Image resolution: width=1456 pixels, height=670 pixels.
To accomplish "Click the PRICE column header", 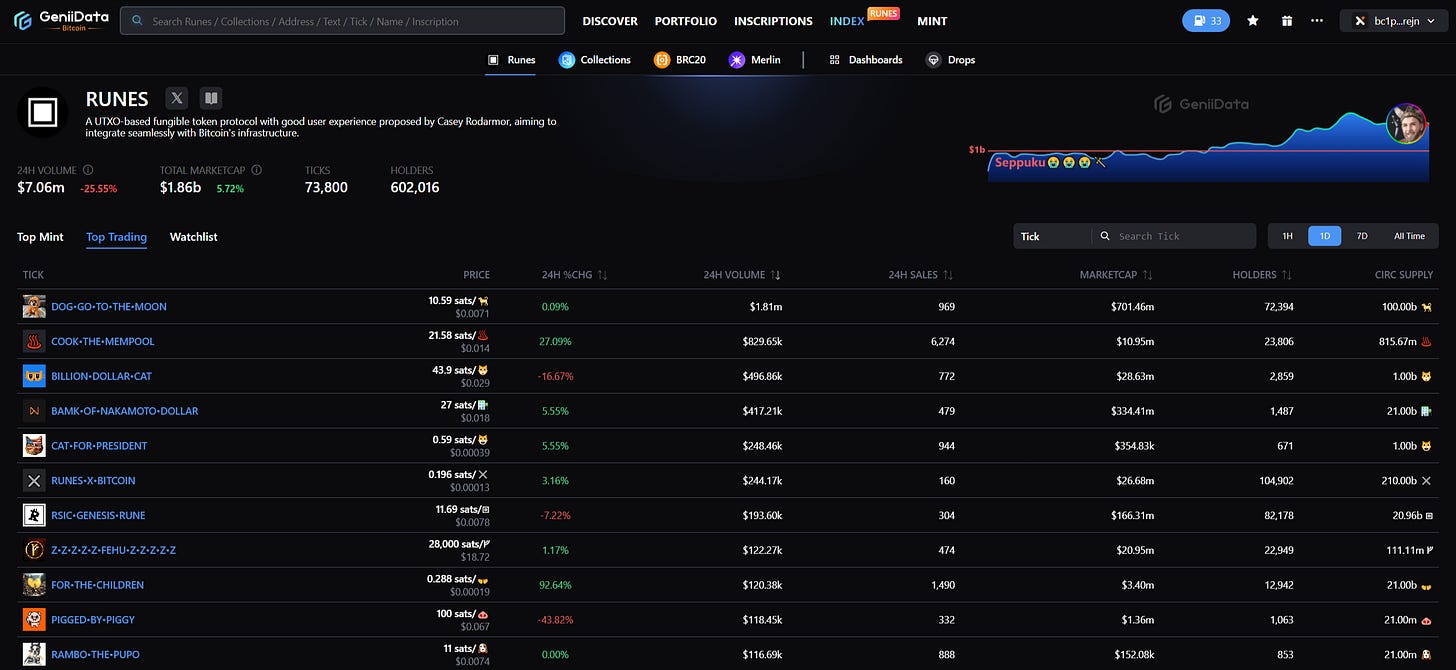I will pos(476,274).
